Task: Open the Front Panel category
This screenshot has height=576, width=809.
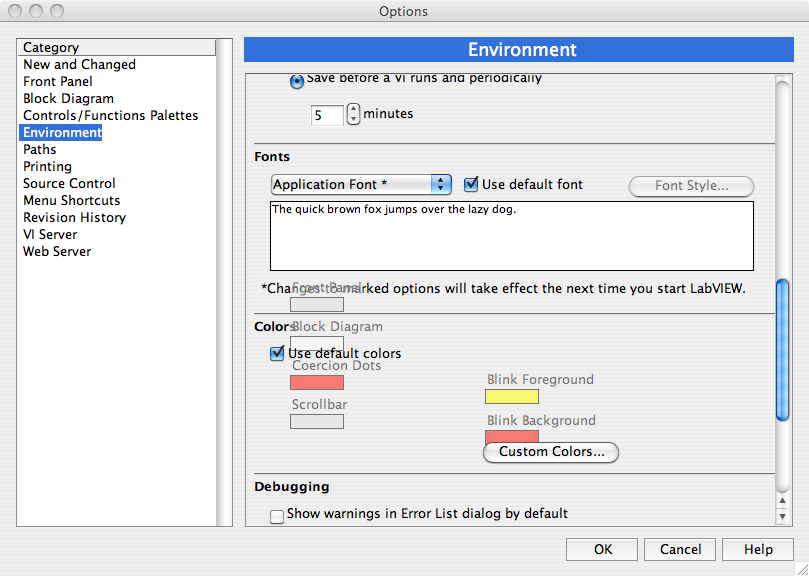Action: 58,82
